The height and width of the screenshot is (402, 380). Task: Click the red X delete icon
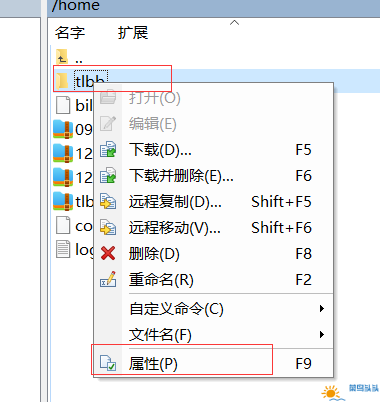click(108, 253)
